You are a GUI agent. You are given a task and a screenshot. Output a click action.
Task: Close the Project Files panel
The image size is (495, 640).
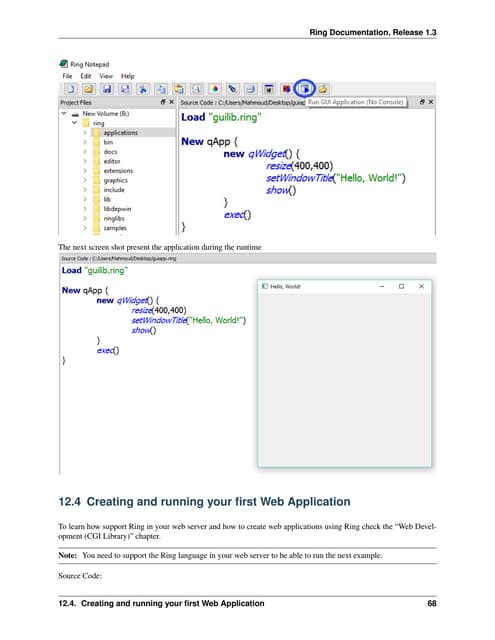coord(171,102)
